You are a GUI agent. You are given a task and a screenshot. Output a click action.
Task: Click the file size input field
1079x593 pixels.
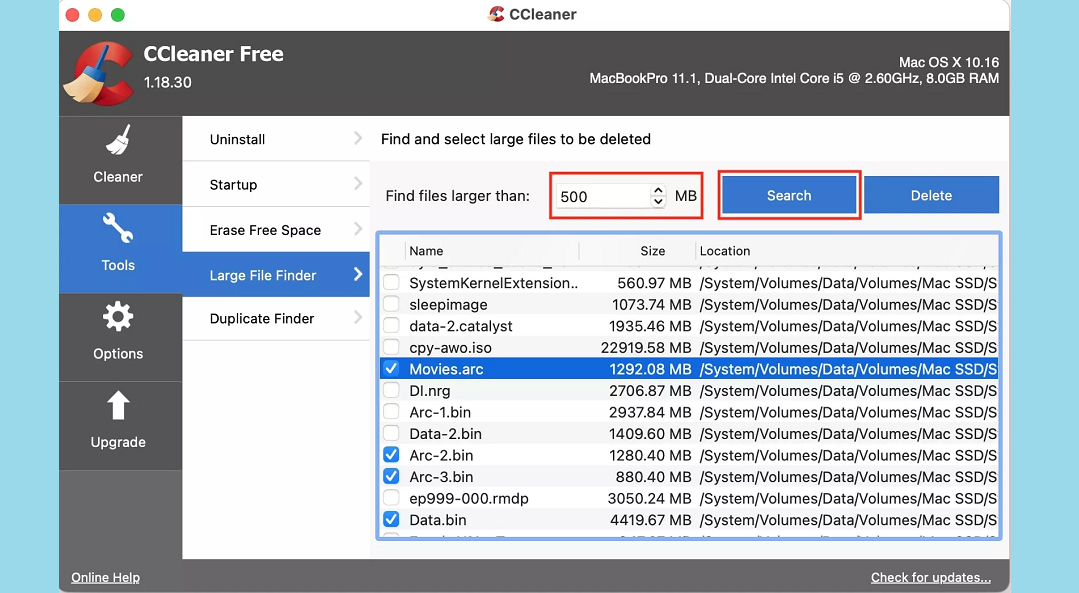pyautogui.click(x=602, y=196)
